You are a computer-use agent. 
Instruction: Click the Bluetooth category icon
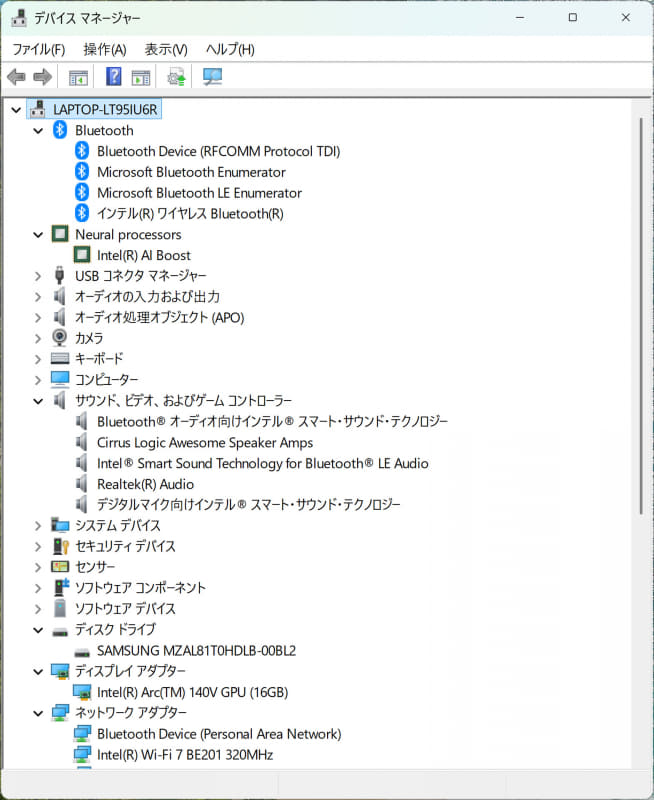[x=60, y=130]
